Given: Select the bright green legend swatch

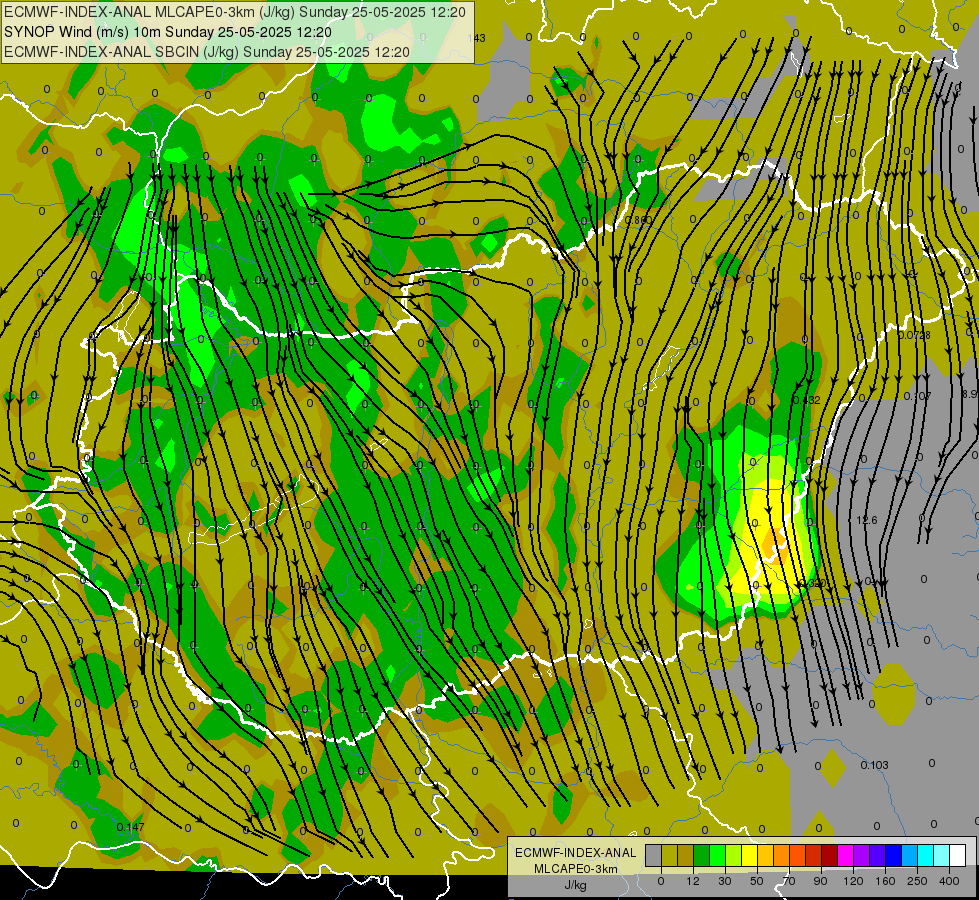Looking at the screenshot, I should coord(717,855).
